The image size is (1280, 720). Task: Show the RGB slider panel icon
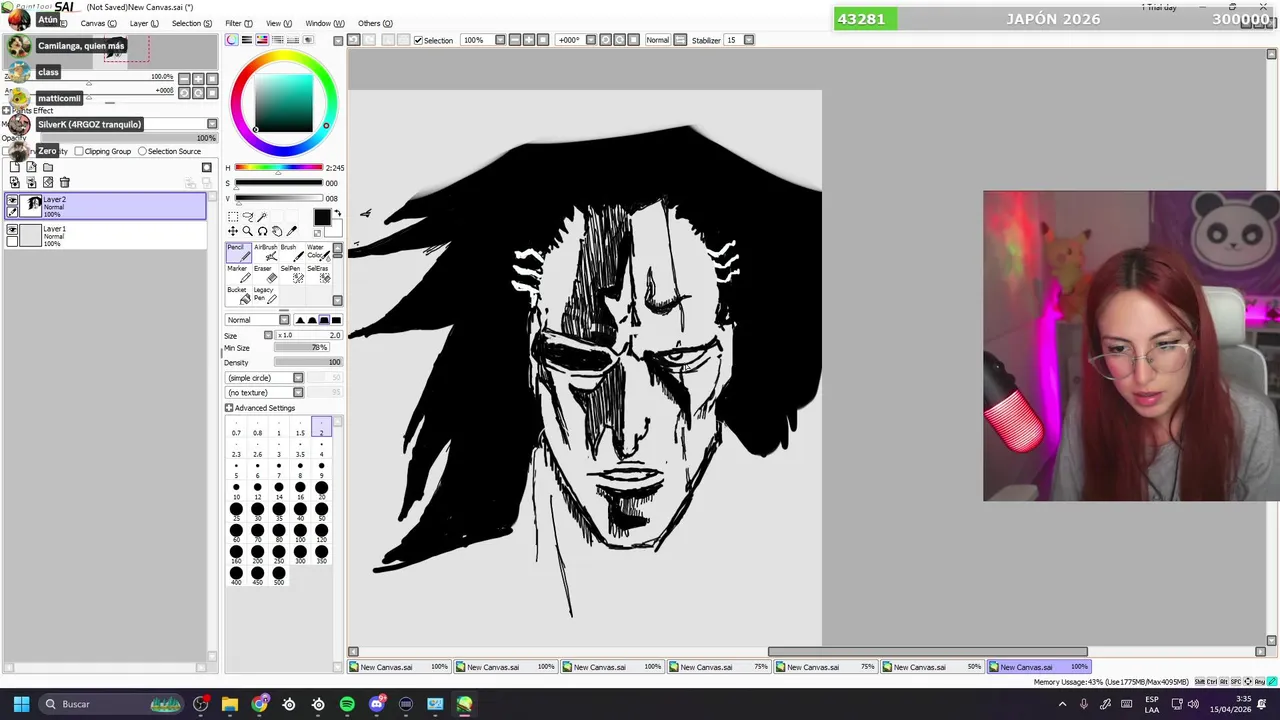pyautogui.click(x=247, y=40)
